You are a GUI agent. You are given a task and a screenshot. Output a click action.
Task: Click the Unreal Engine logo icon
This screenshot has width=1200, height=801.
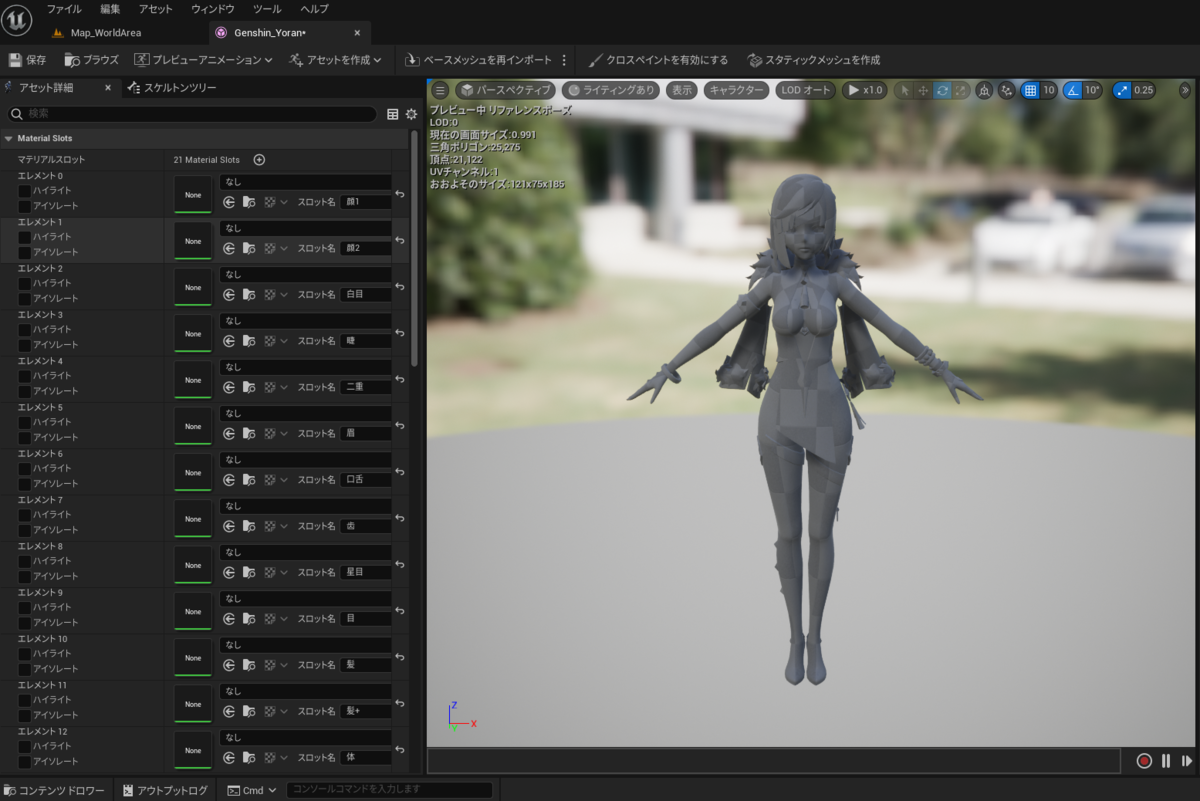17,20
